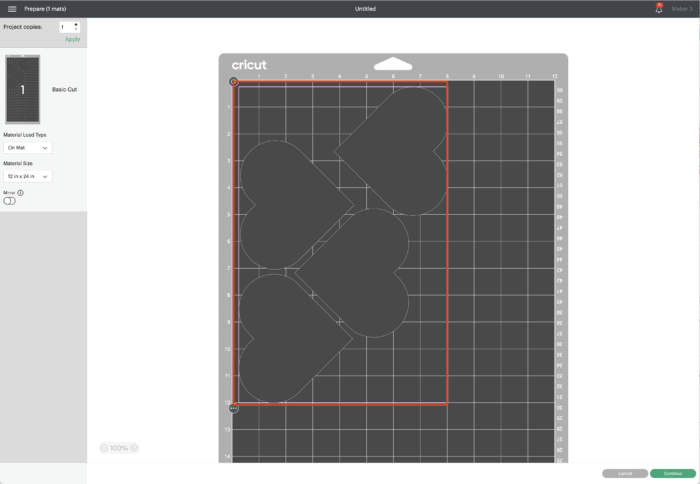Select mat 1 thumbnail preview
The width and height of the screenshot is (700, 484).
pos(23,89)
